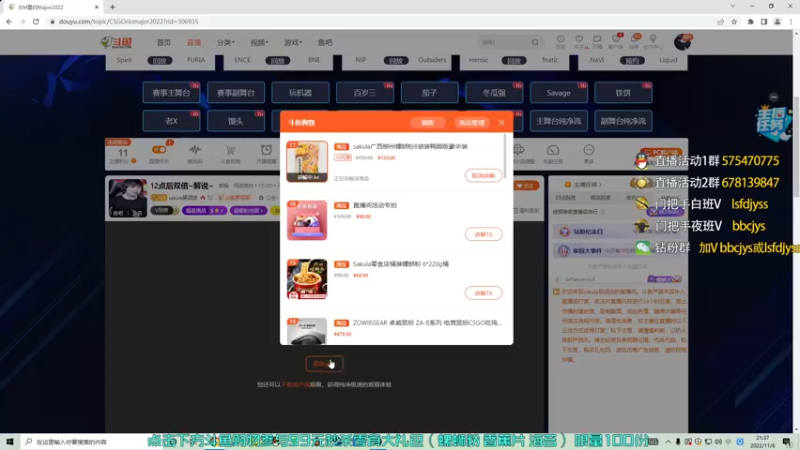Click the audio waveform icon in streamer toolbar
This screenshot has height=450, width=800.
[x=195, y=150]
